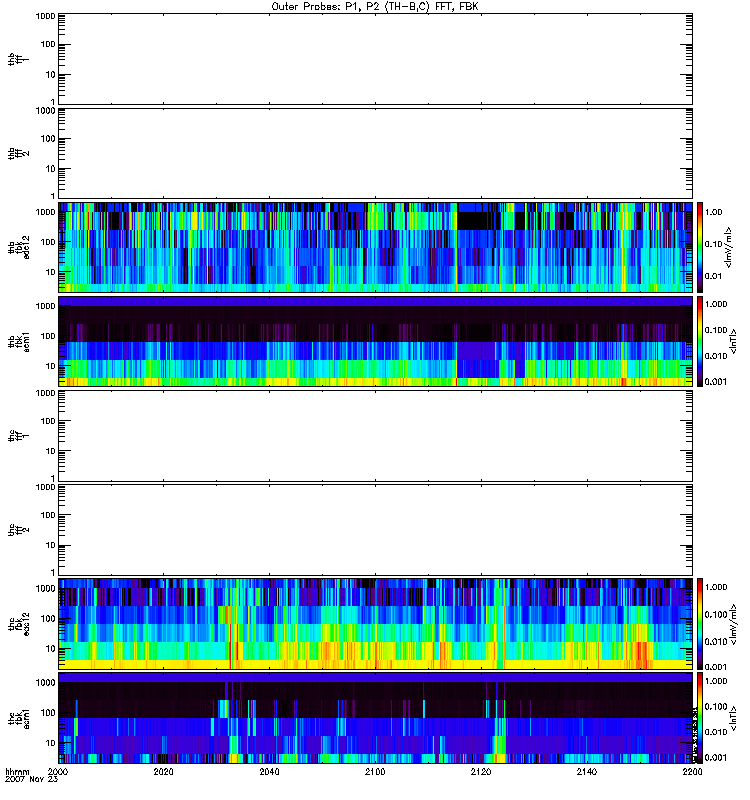Click the "thc fbk edc12" axis label

18,624
